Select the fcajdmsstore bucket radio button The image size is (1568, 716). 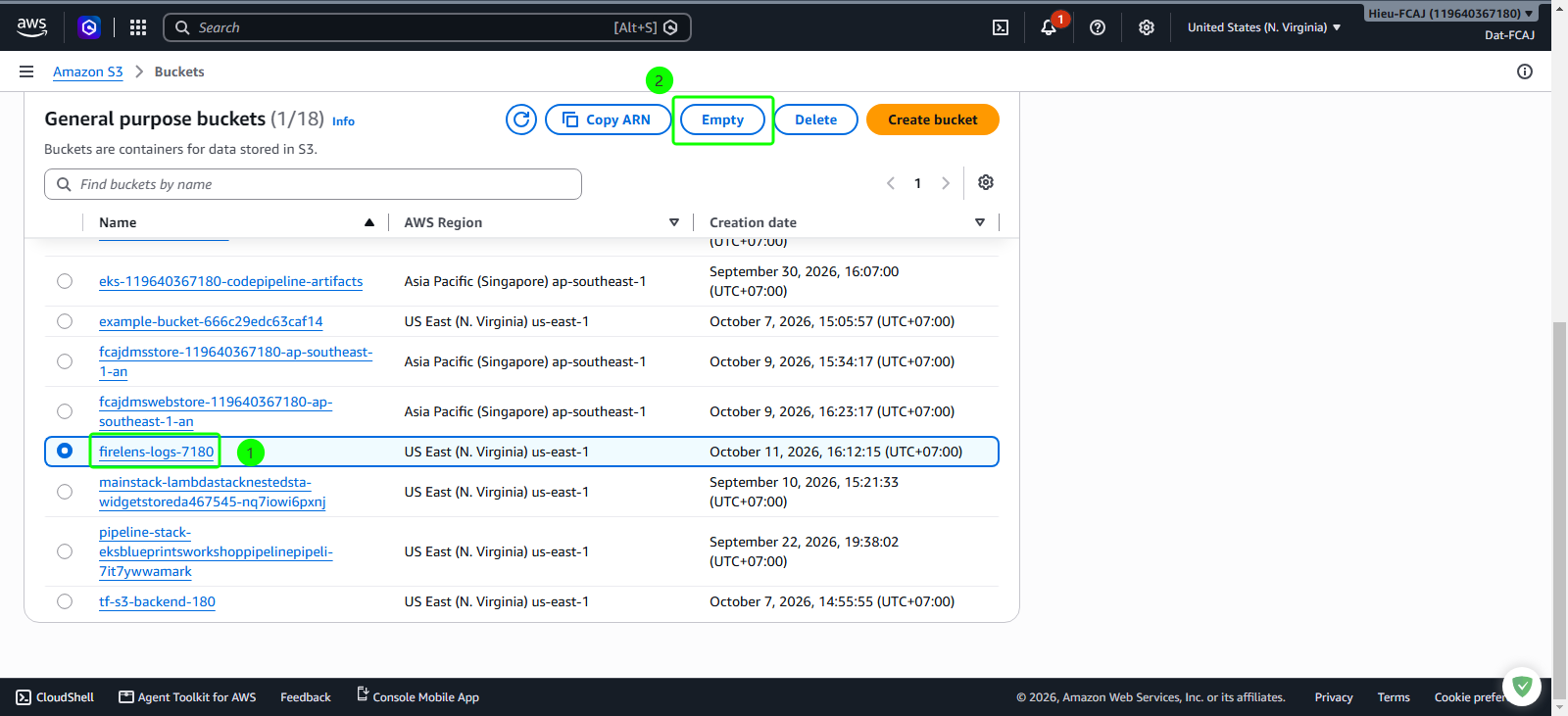click(65, 361)
